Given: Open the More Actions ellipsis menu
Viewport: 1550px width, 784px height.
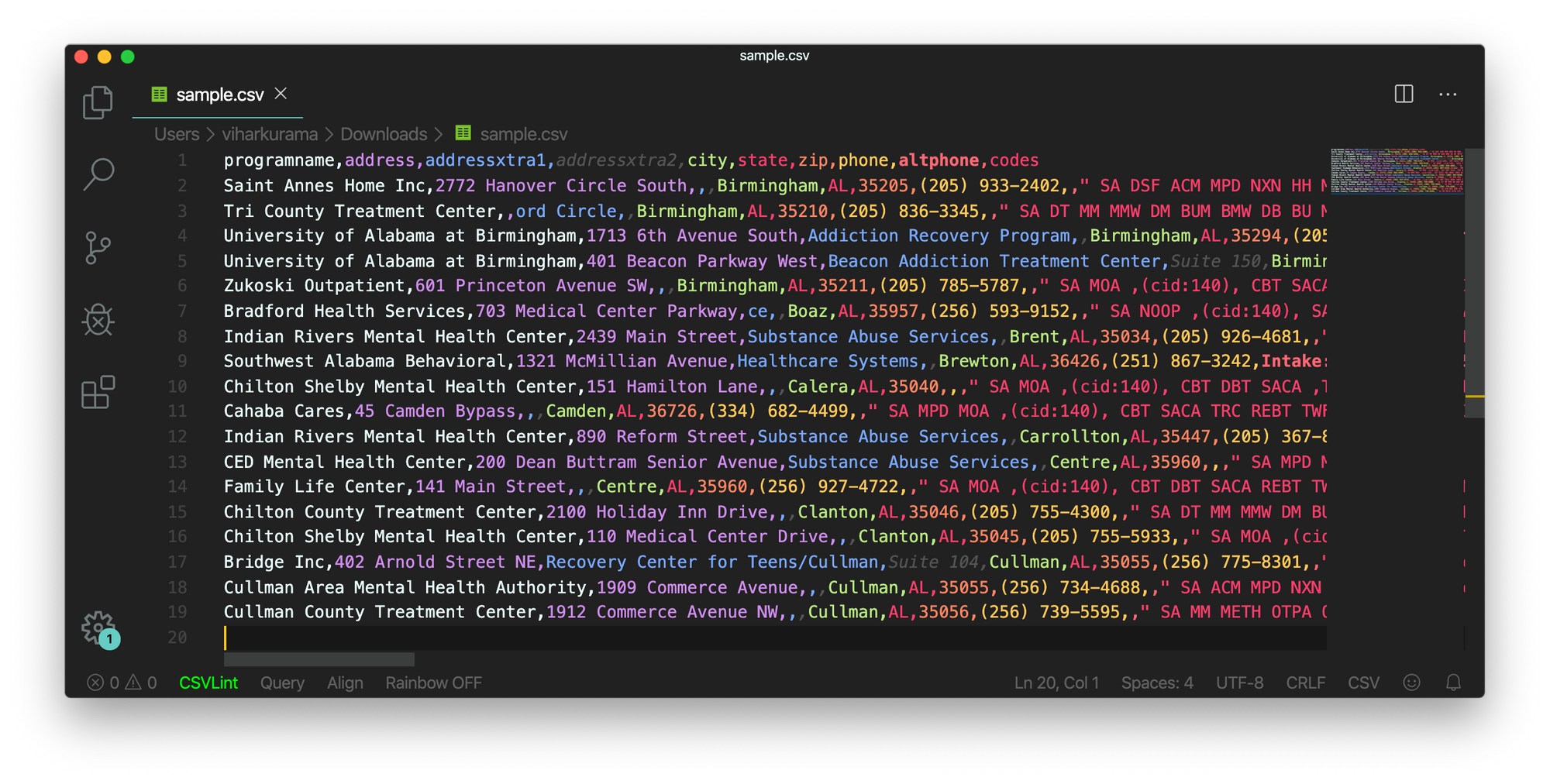Looking at the screenshot, I should (x=1447, y=95).
